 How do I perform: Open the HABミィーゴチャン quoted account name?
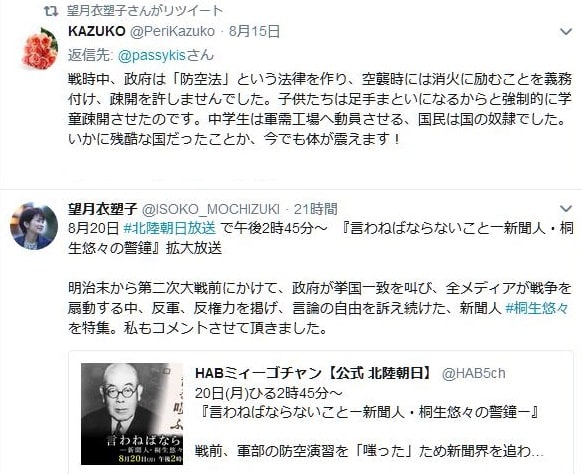pos(314,373)
